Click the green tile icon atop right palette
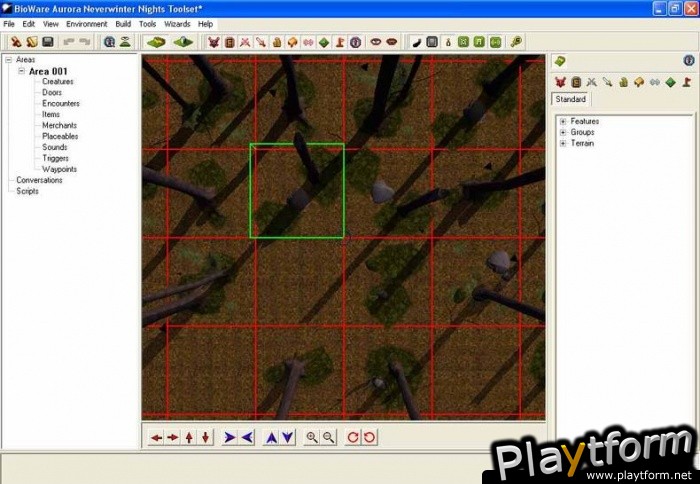 [x=559, y=61]
